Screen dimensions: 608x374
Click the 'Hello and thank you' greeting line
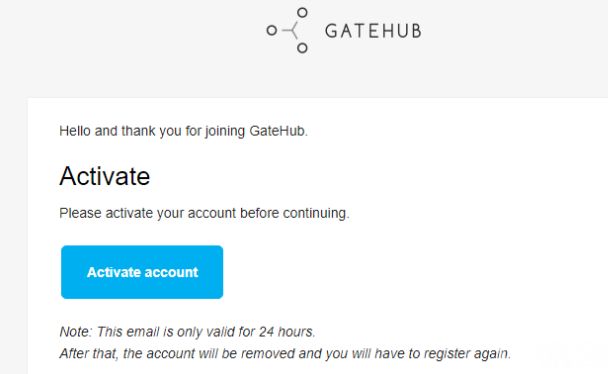[183, 131]
